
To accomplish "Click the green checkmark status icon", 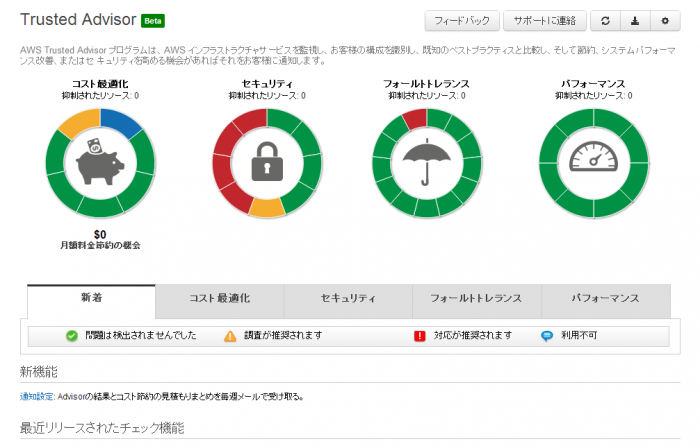I will 71,336.
